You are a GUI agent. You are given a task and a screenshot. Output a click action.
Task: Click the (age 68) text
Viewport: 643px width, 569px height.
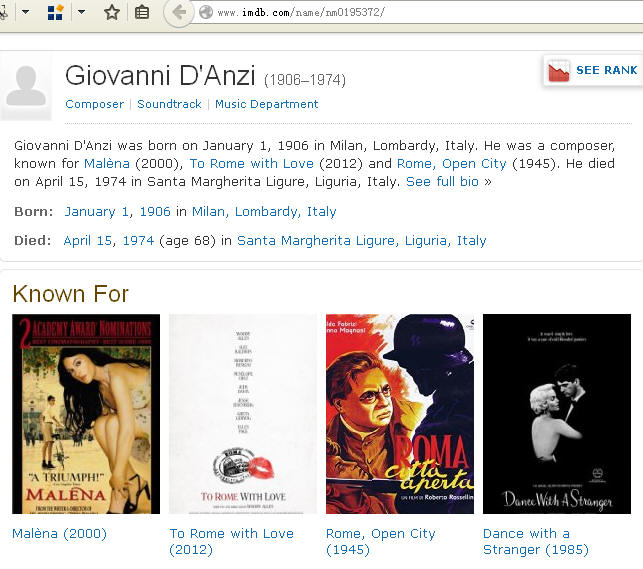click(187, 241)
